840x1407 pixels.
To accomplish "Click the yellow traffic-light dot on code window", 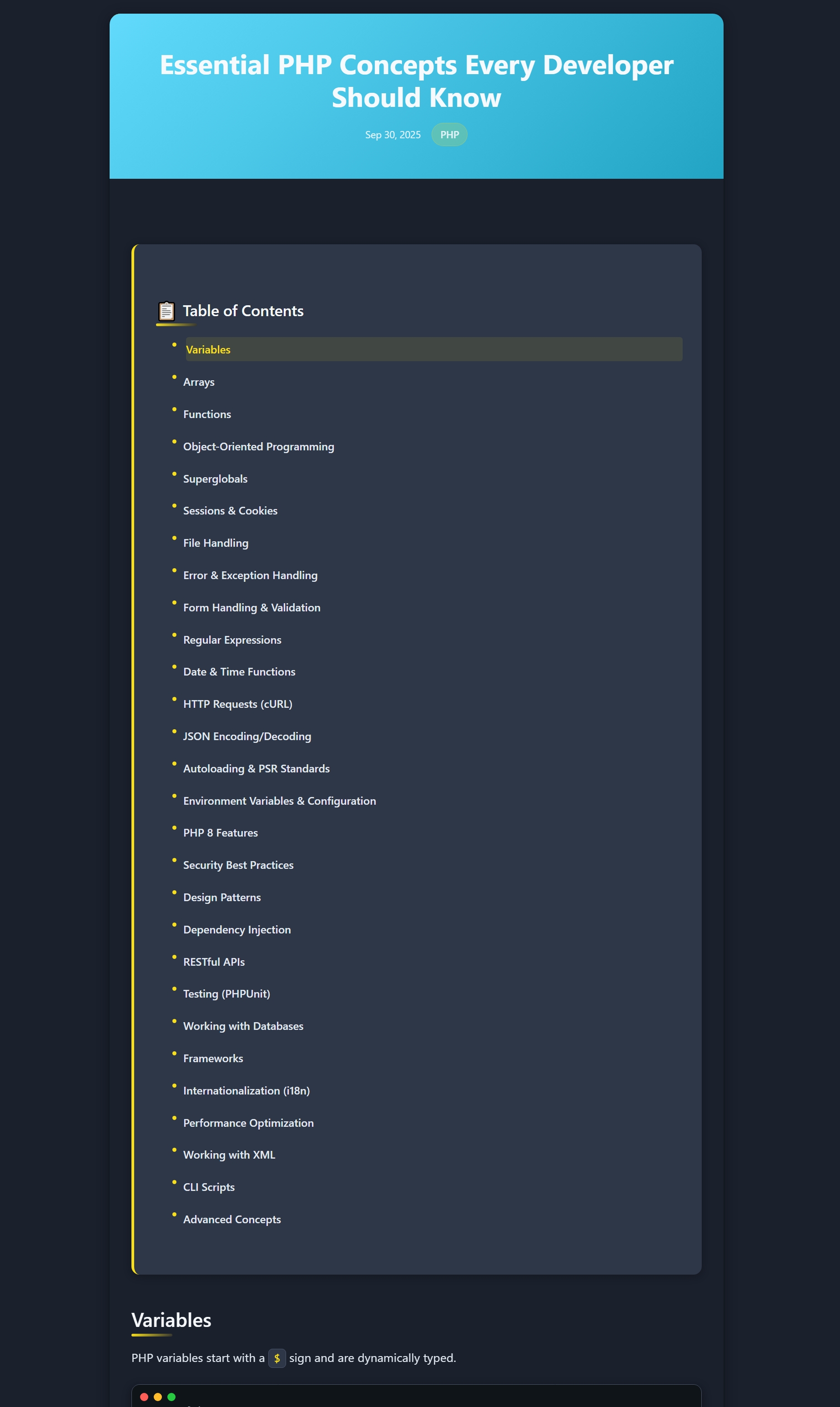I will pos(157,1396).
